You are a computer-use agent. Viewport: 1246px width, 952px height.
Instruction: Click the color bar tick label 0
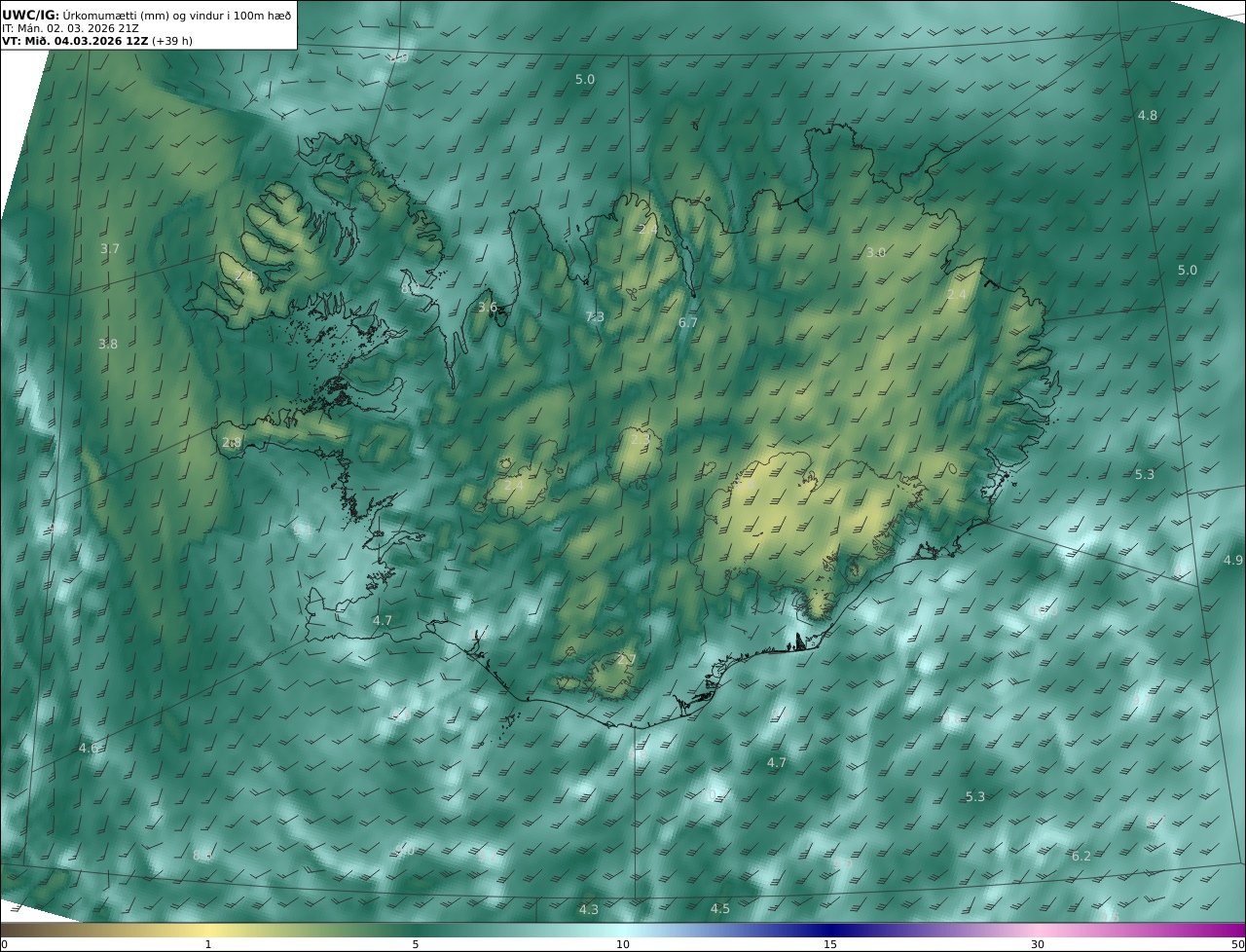click(x=4, y=944)
